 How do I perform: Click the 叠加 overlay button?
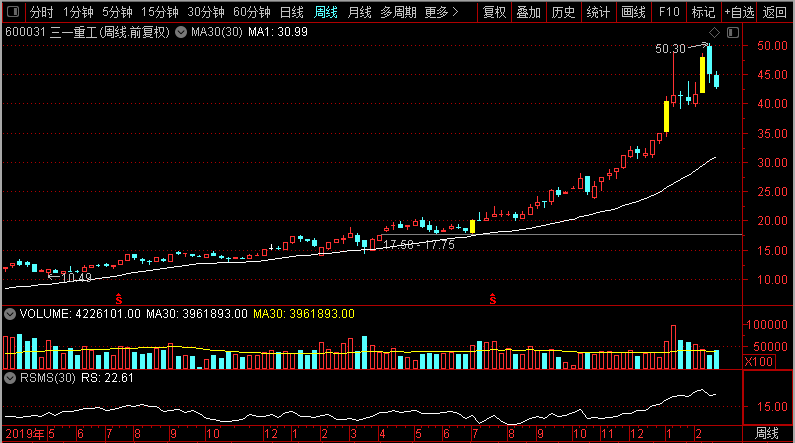[x=528, y=12]
